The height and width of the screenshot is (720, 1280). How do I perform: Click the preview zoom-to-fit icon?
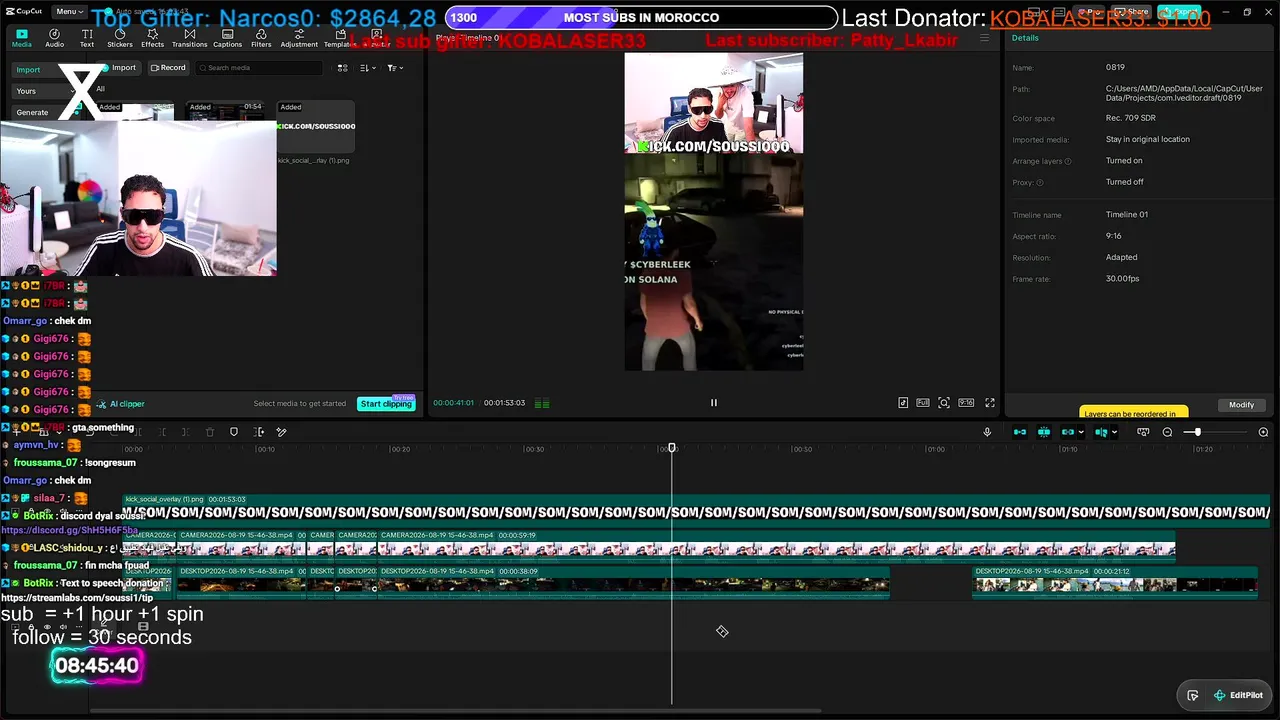944,403
